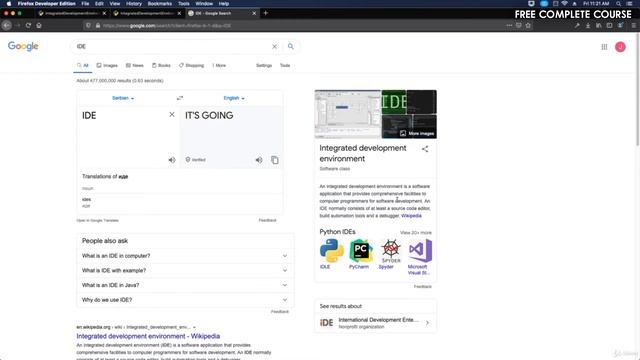Click More images on panel thumbnails
Screen dimensions: 640x360
point(417,133)
